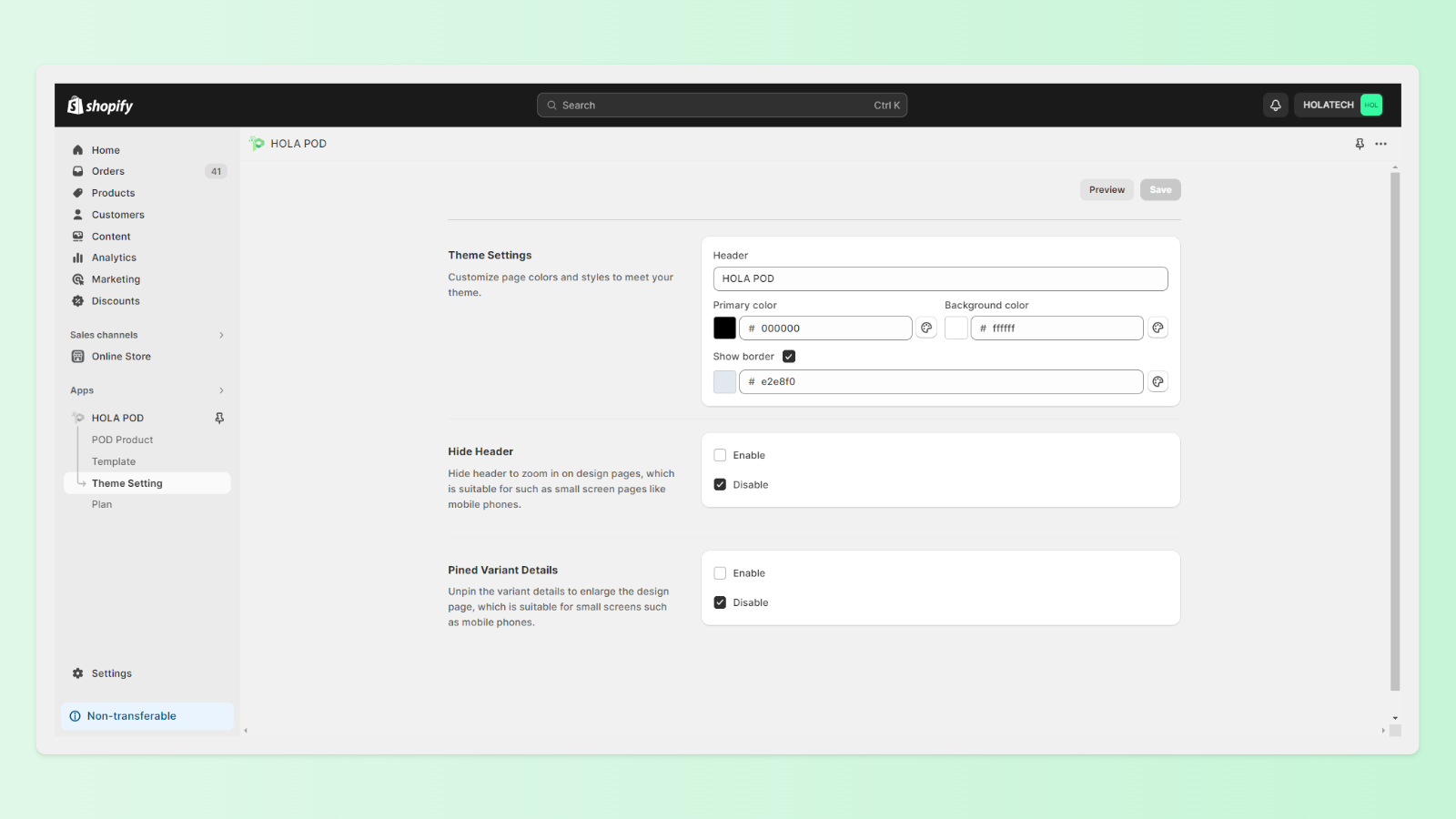
Task: Check Enable under Hide Header
Action: click(x=720, y=455)
